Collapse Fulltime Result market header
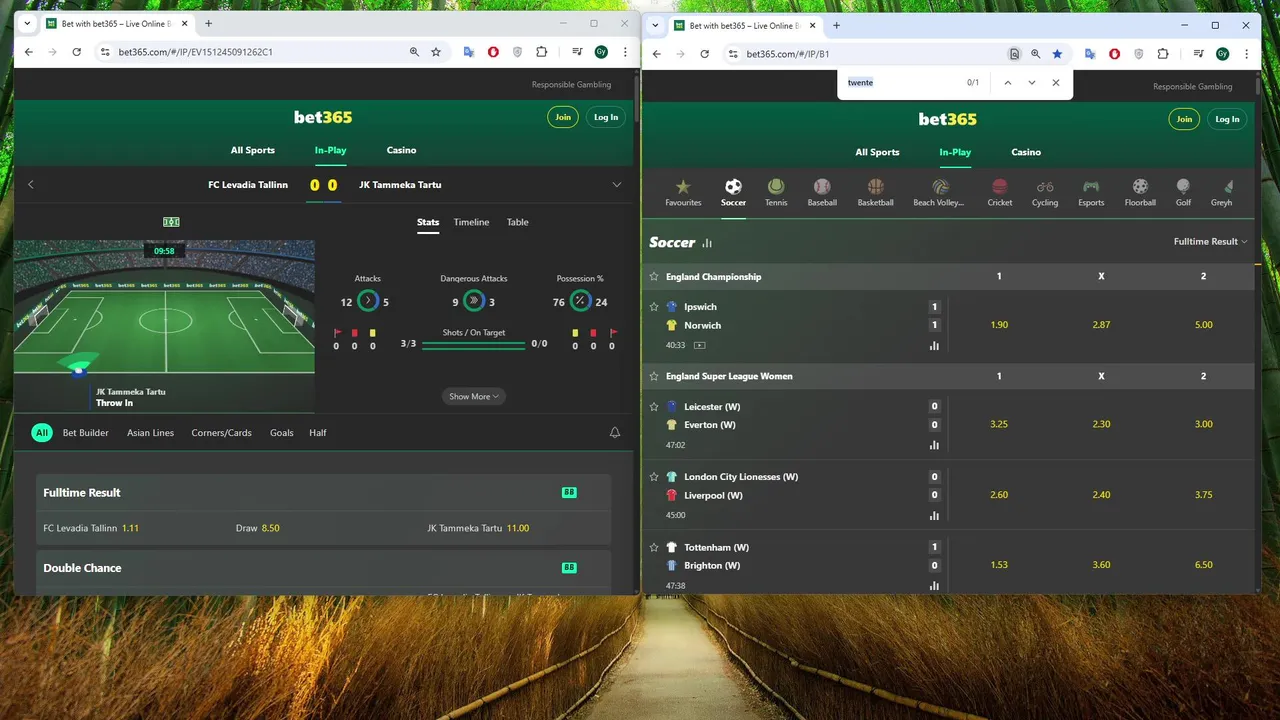Screen dimensions: 1280x720 coord(323,492)
